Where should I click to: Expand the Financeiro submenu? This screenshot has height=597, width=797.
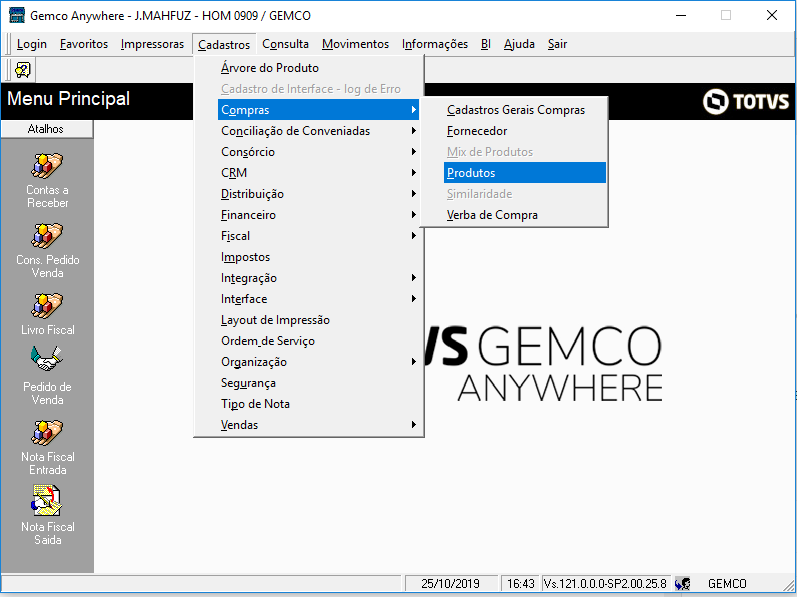pyautogui.click(x=318, y=215)
